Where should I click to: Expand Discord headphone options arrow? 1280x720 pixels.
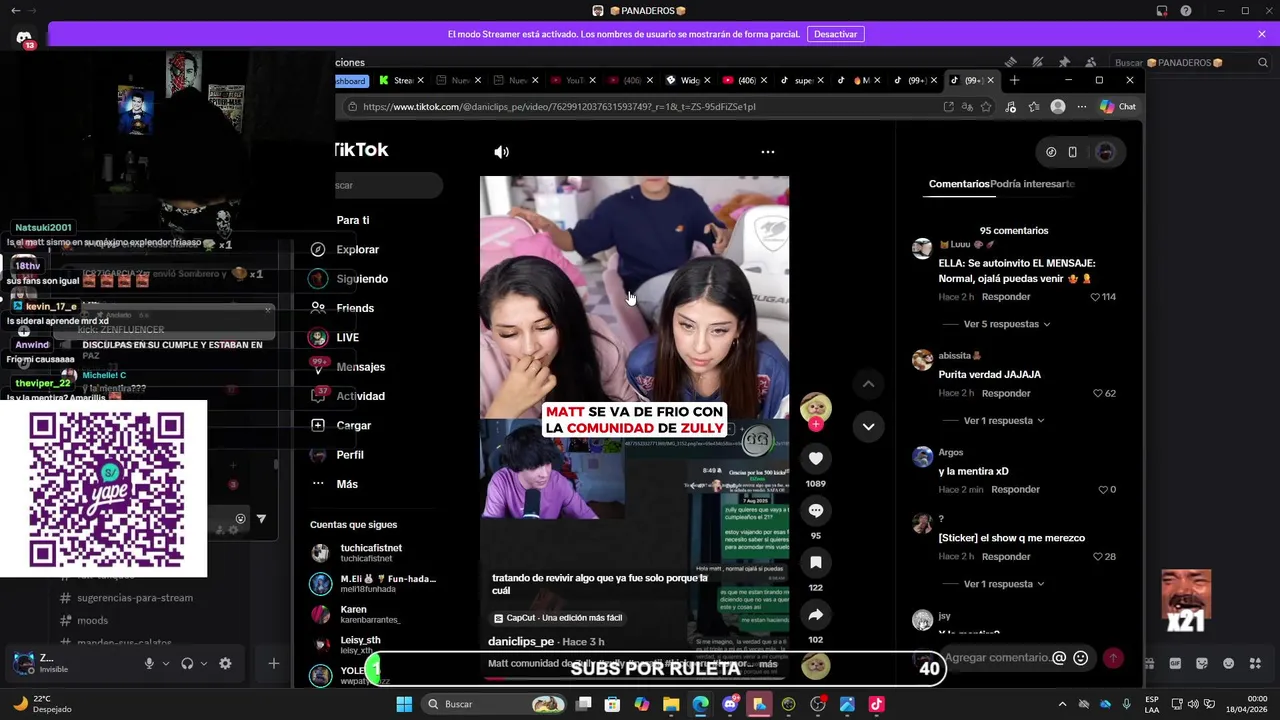click(x=204, y=663)
